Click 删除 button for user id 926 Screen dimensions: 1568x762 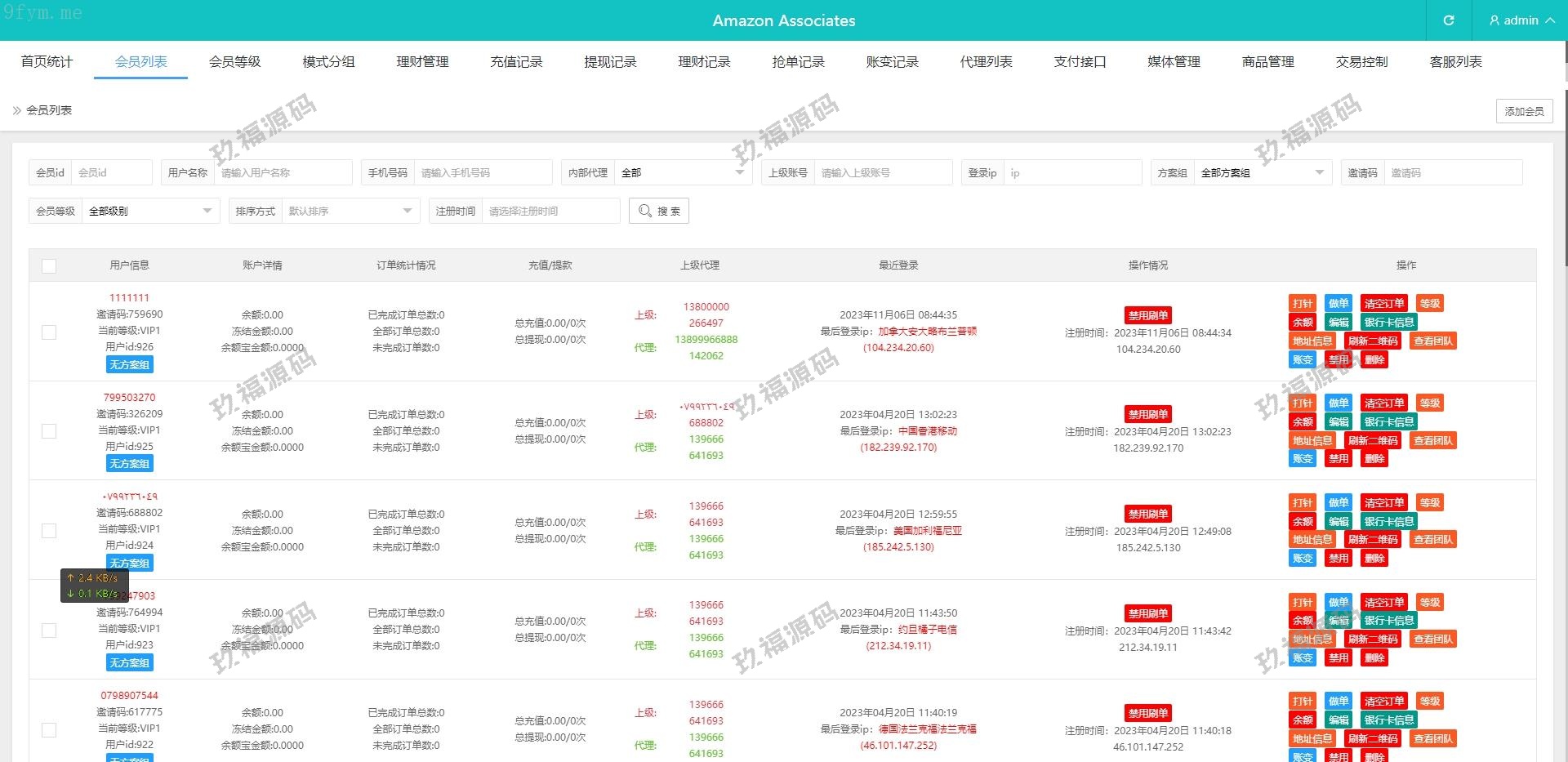coord(1374,360)
